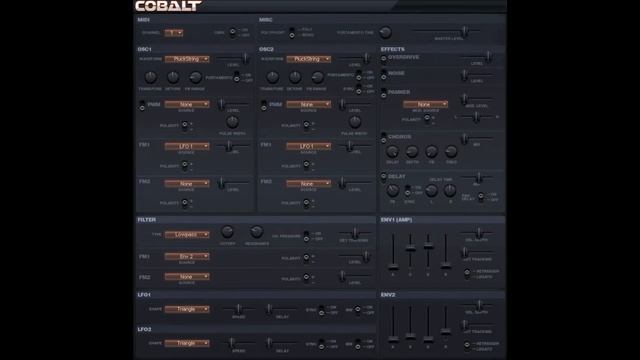Click the OSC1 Level slider handle

pyautogui.click(x=245, y=58)
